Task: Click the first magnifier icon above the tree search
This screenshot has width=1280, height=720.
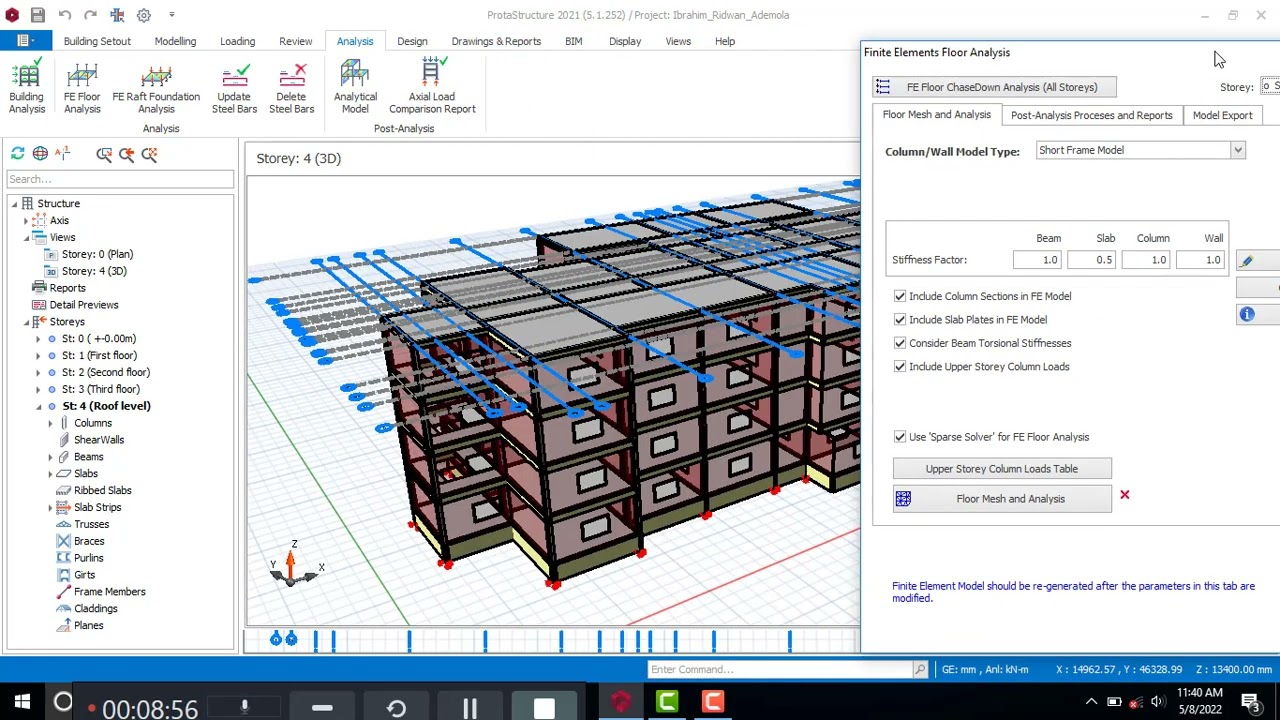Action: point(104,153)
